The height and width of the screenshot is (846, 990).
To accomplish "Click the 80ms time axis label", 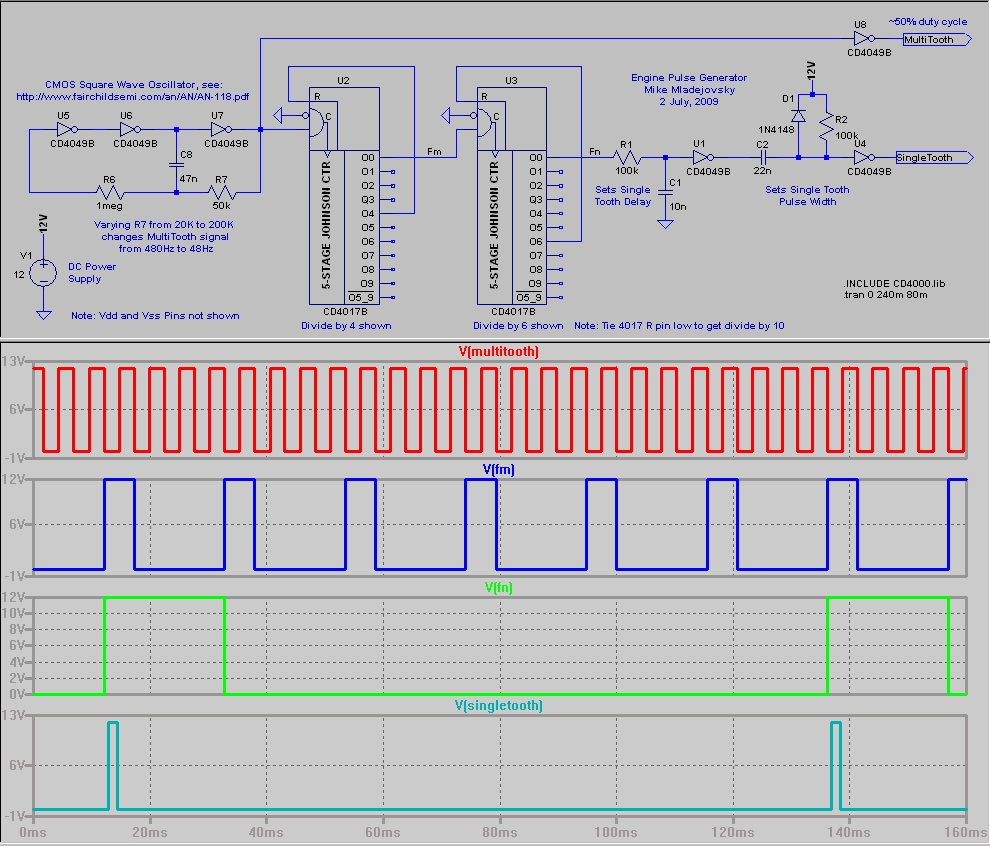I will coord(500,833).
